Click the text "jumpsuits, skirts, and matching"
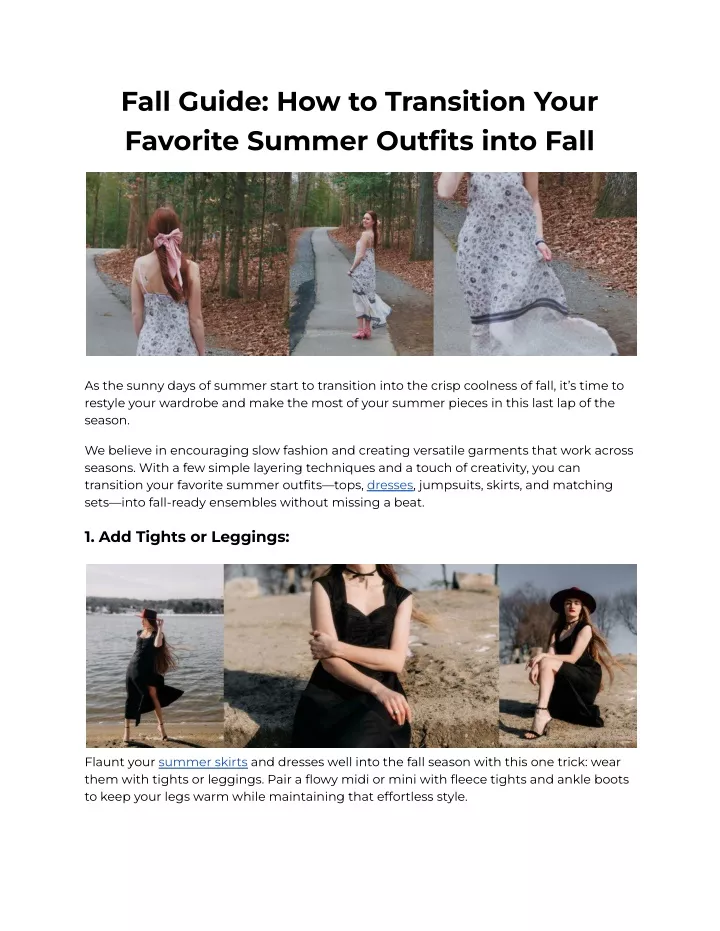The height and width of the screenshot is (931, 720). [516, 485]
